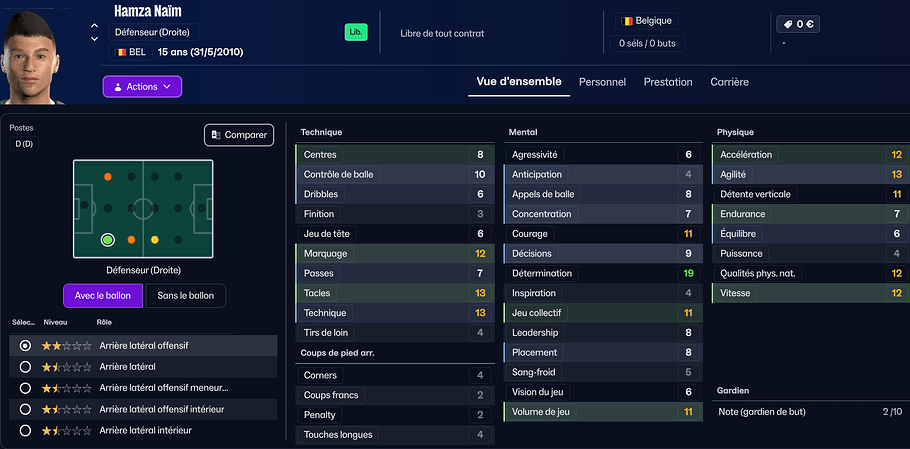
Task: Click the Sans le ballon button
Action: (x=186, y=295)
